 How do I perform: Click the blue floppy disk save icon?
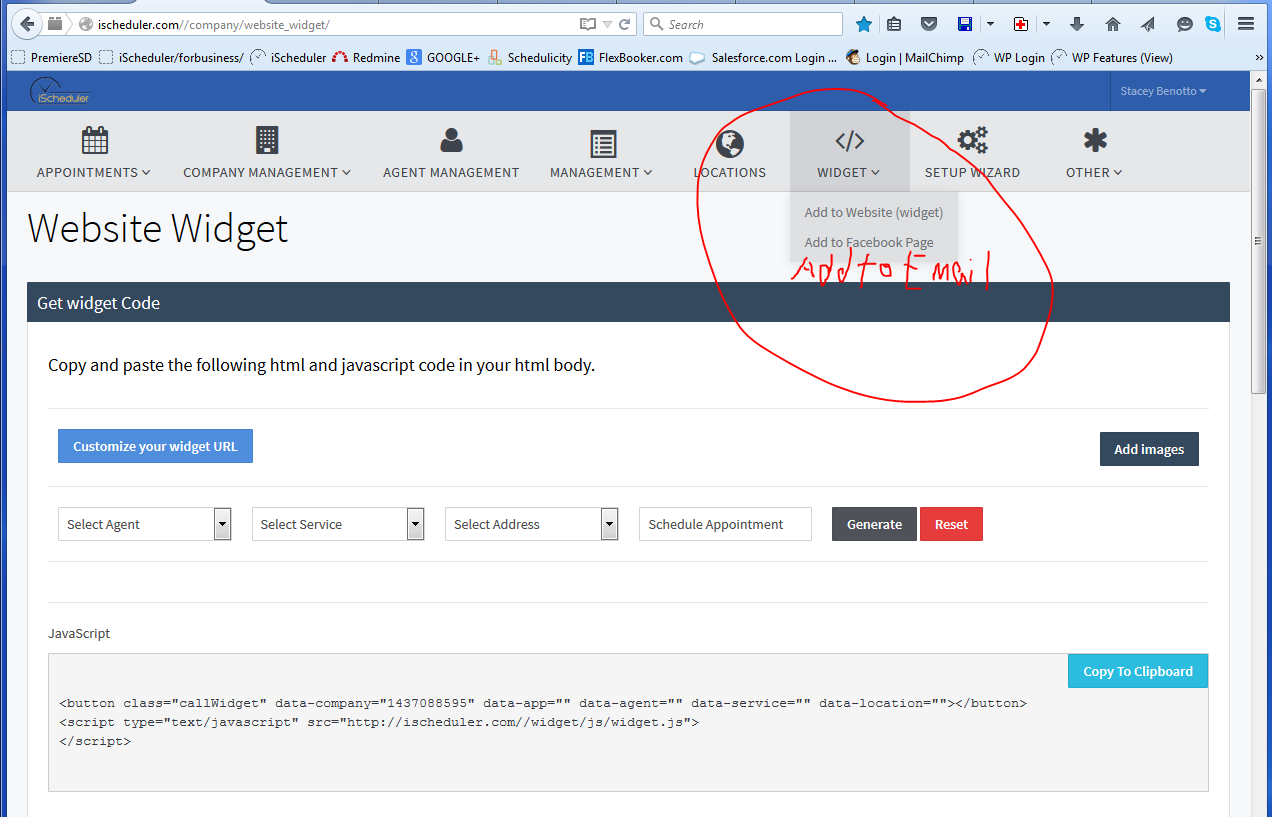tap(965, 24)
